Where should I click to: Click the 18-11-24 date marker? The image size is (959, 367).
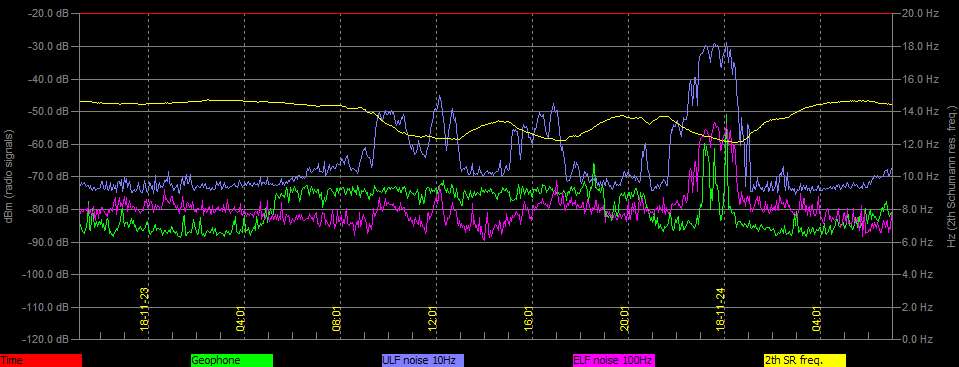pyautogui.click(x=721, y=309)
